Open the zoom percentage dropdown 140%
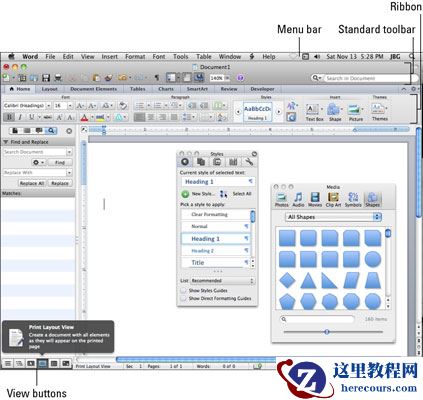The image size is (423, 400). pyautogui.click(x=228, y=78)
